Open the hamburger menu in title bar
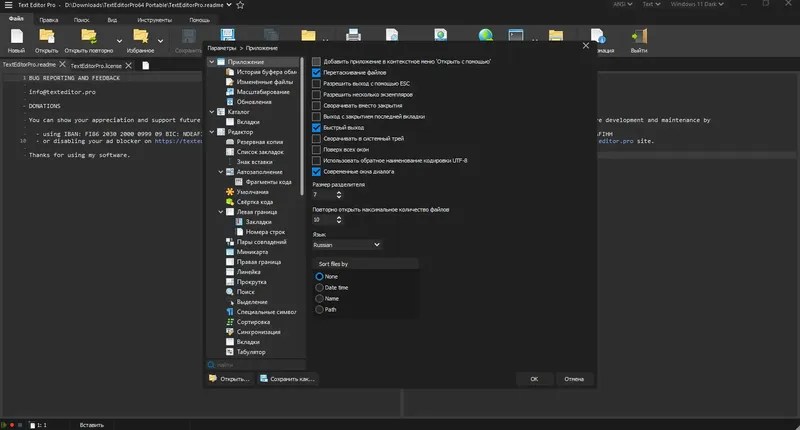This screenshot has width=800, height=430. click(x=8, y=5)
